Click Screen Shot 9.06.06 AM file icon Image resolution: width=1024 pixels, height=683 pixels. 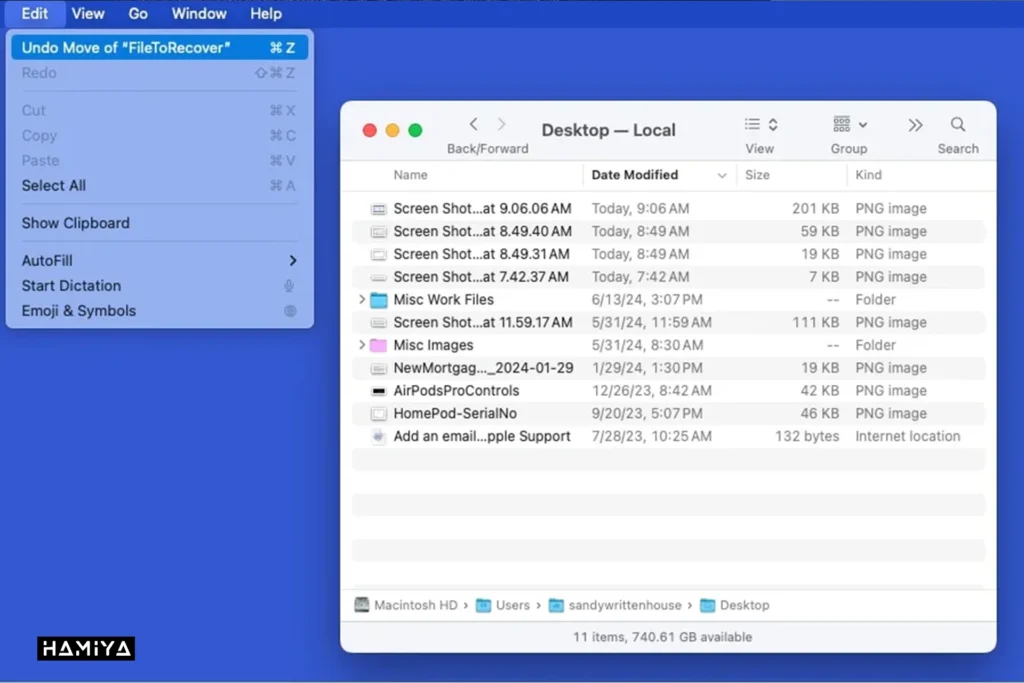tap(379, 209)
